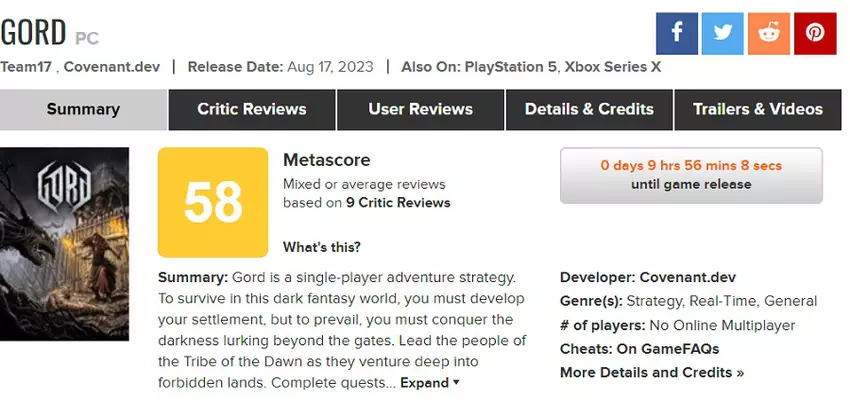
Task: Expand the full game summary
Action: coord(430,382)
